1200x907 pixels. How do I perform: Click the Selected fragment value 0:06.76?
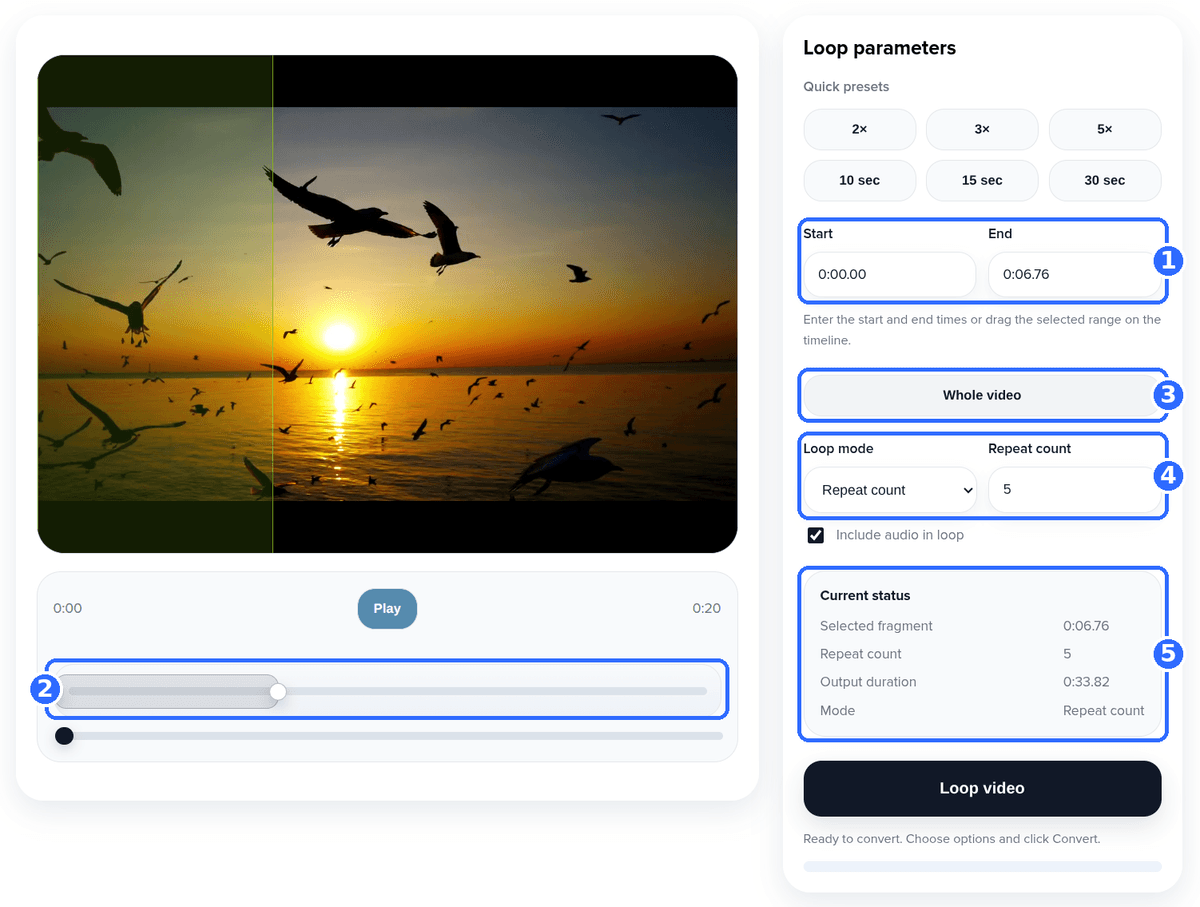pyautogui.click(x=1086, y=626)
